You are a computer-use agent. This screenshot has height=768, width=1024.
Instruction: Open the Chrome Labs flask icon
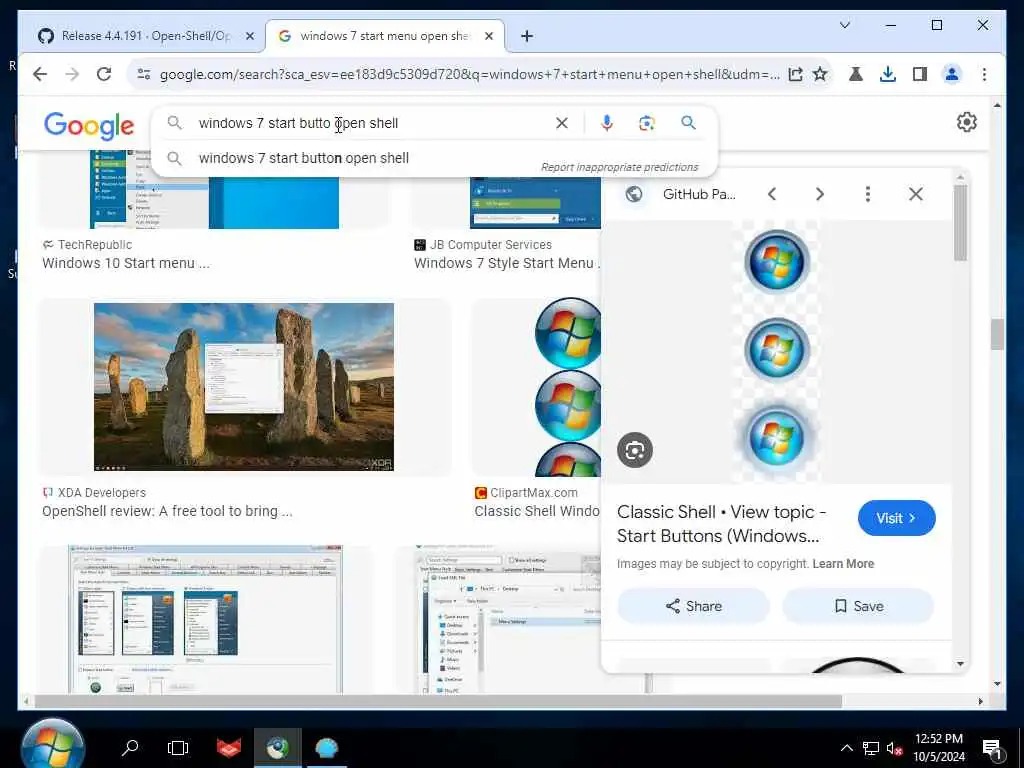coord(856,74)
